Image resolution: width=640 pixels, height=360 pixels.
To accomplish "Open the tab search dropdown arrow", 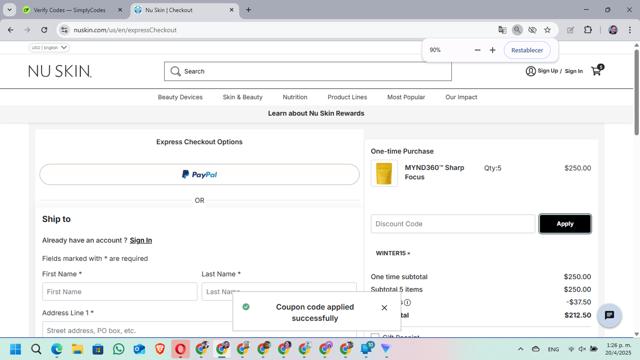I will coord(9,10).
